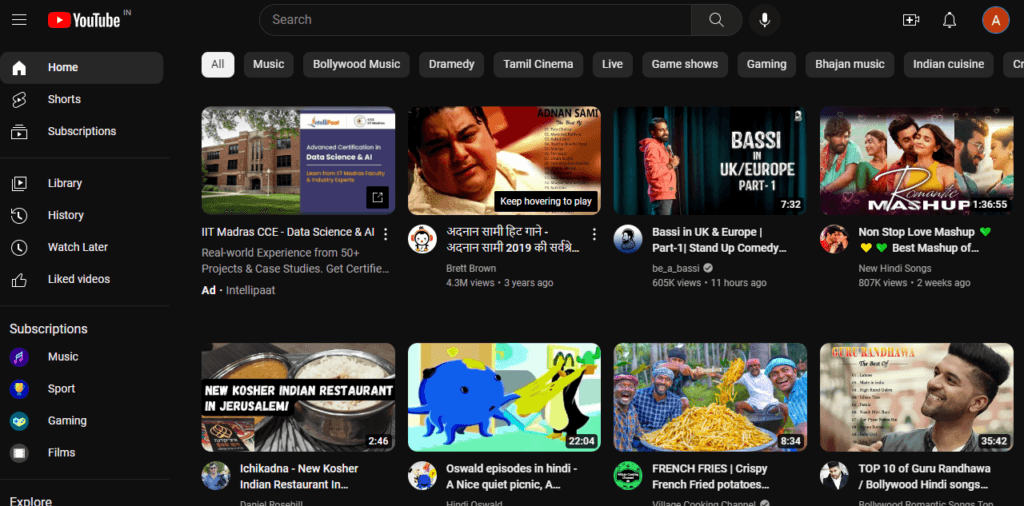Select the Dramedy filter chip
1024x506 pixels.
click(x=451, y=65)
